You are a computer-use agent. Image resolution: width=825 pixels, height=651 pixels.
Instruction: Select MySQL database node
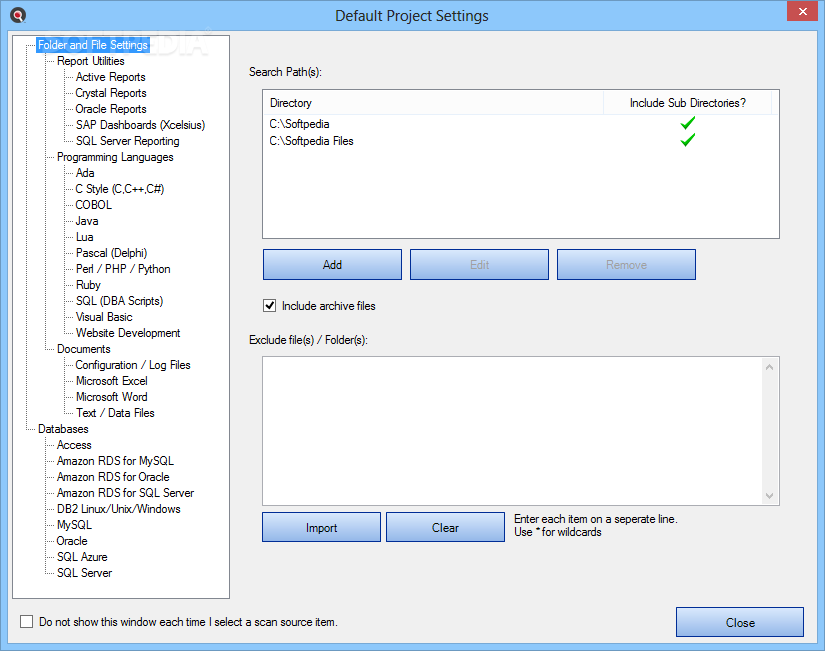(x=74, y=525)
